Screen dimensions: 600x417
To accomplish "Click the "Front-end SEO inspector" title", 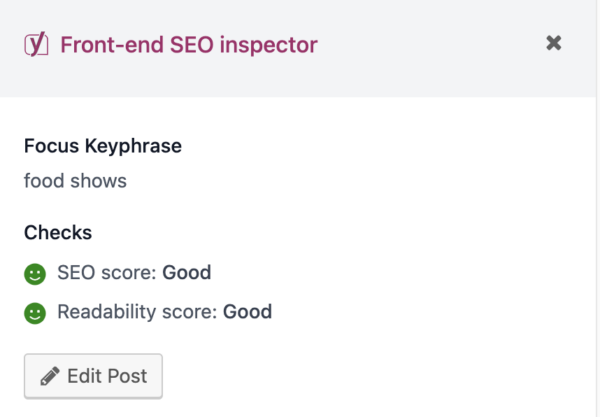I will click(x=188, y=44).
